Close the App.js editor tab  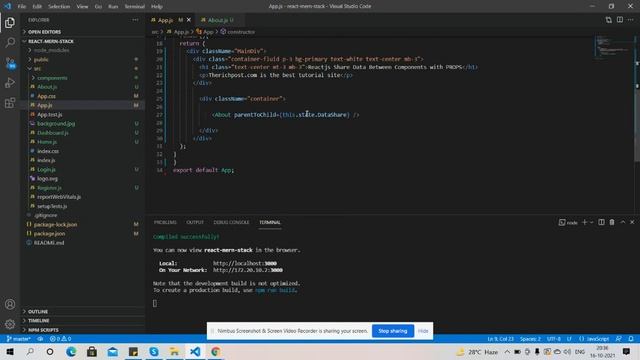[189, 20]
